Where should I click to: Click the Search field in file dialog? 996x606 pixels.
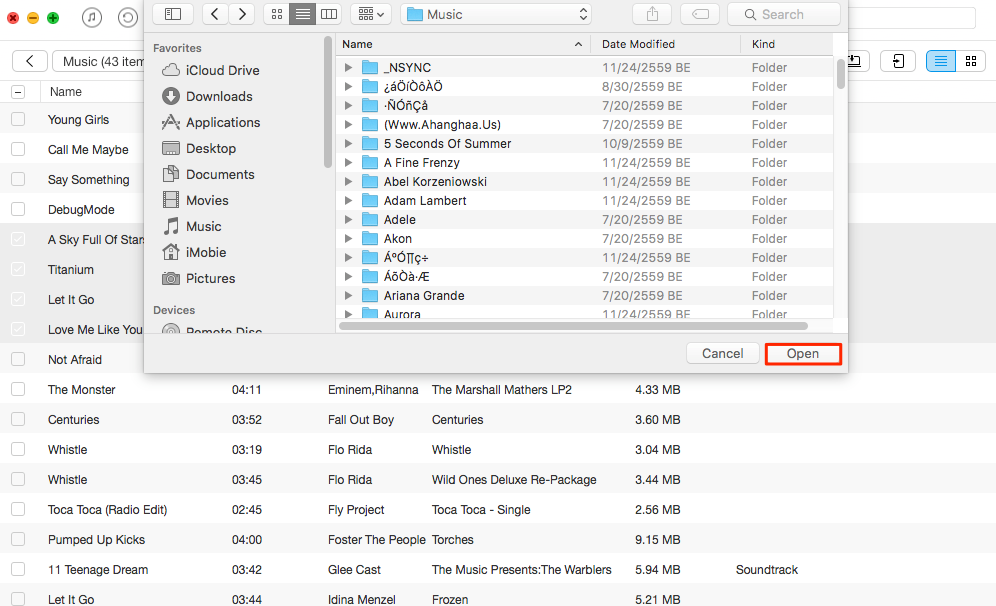pyautogui.click(x=784, y=14)
